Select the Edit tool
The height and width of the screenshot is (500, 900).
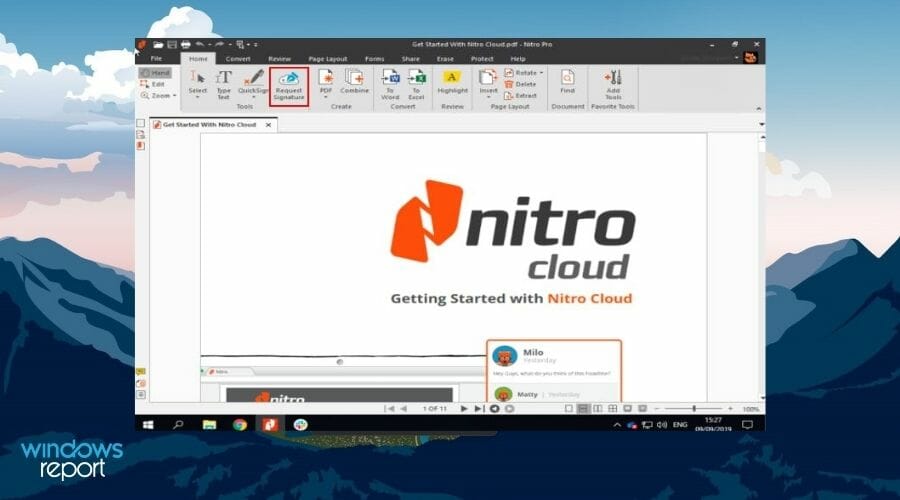(x=153, y=84)
